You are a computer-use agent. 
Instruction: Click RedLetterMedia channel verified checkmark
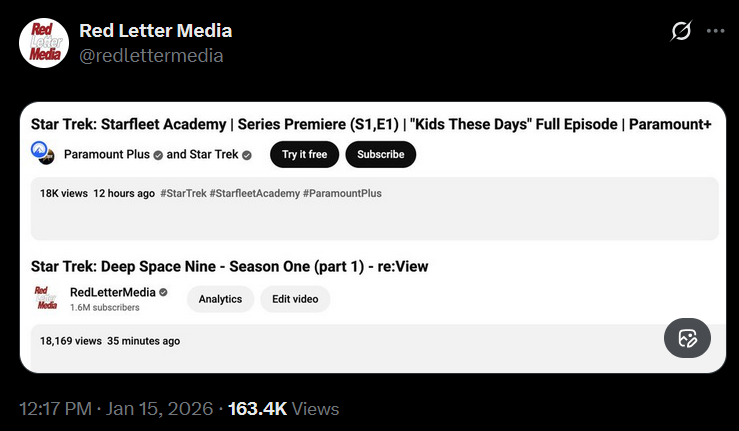pos(163,292)
